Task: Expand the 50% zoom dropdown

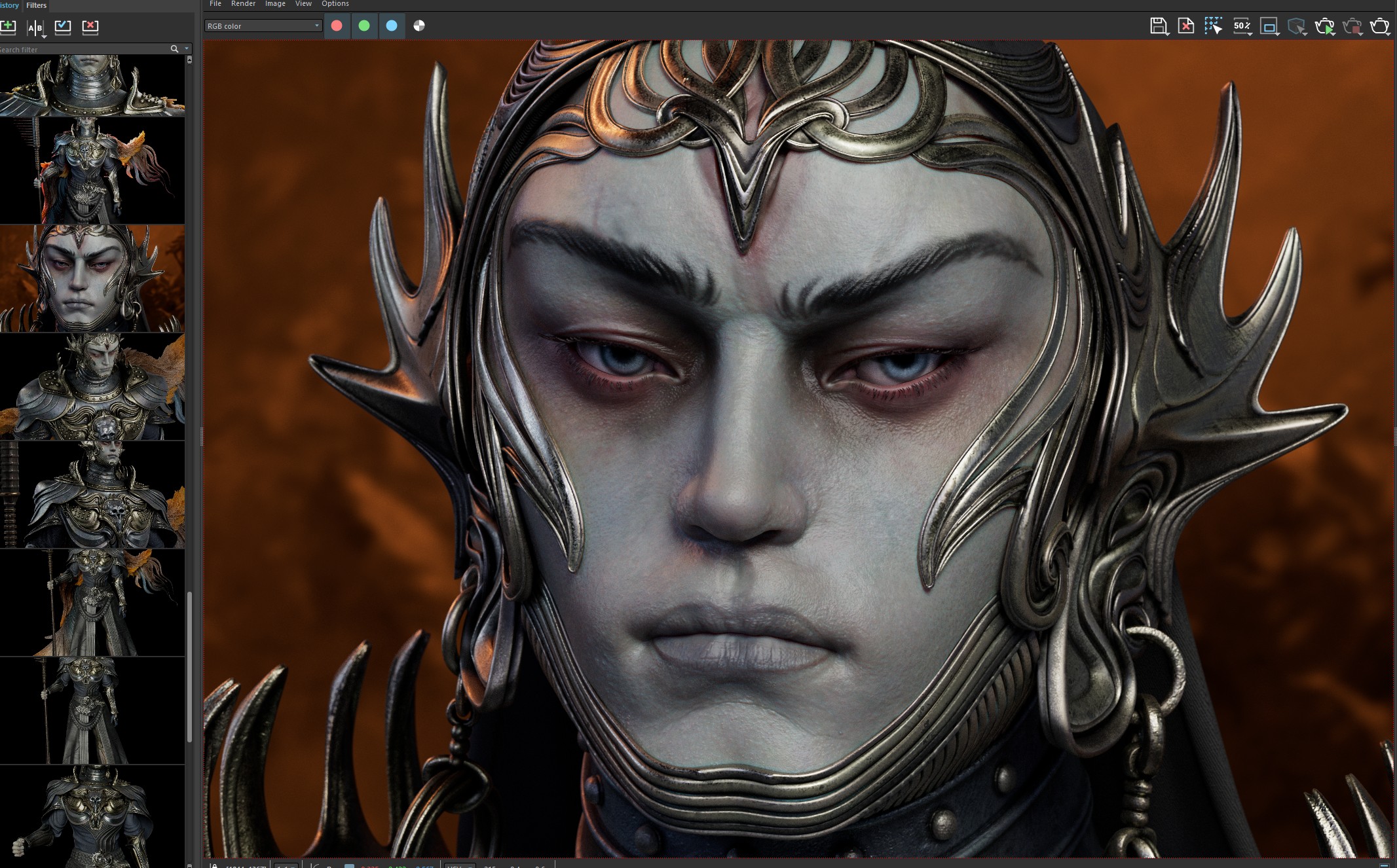Action: coord(1242,26)
